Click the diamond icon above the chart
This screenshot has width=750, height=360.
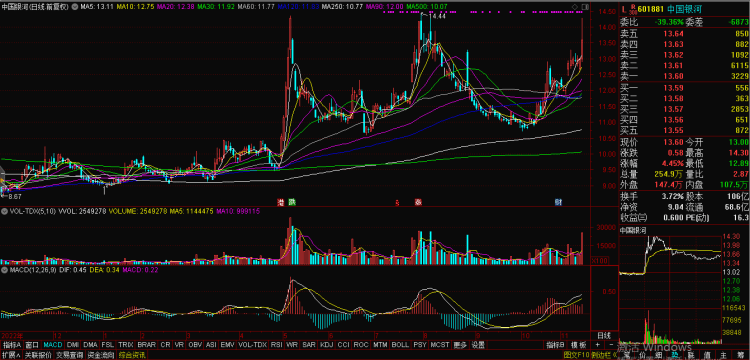point(574,6)
